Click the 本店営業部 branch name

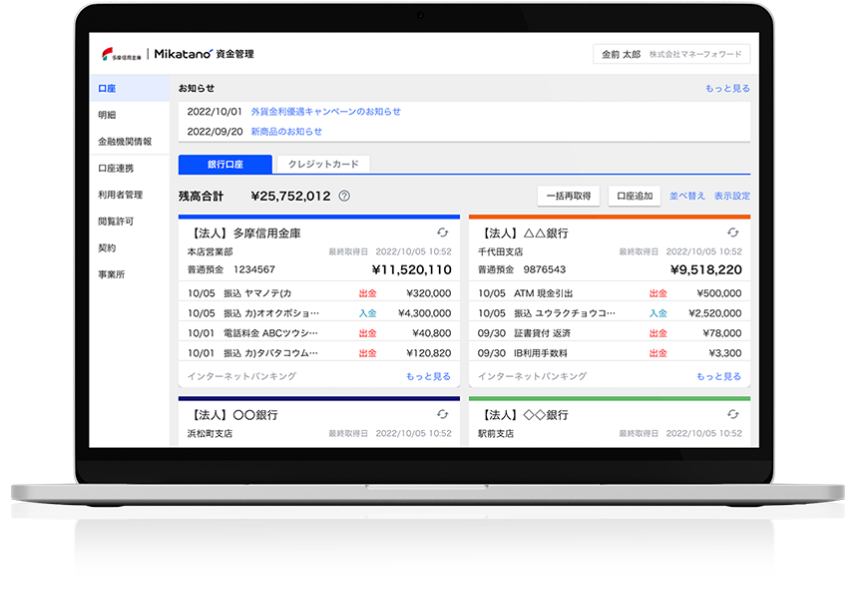pos(210,252)
